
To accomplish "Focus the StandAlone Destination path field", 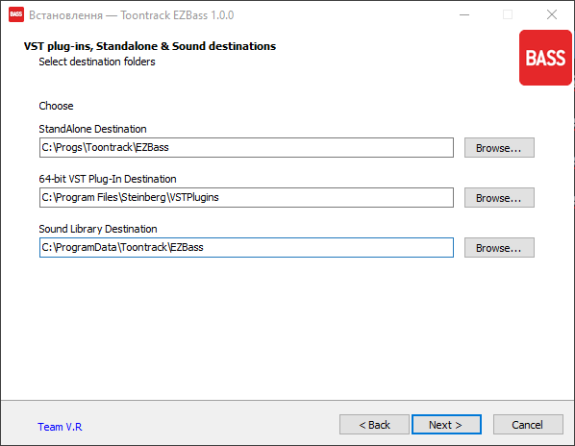I will click(x=246, y=147).
